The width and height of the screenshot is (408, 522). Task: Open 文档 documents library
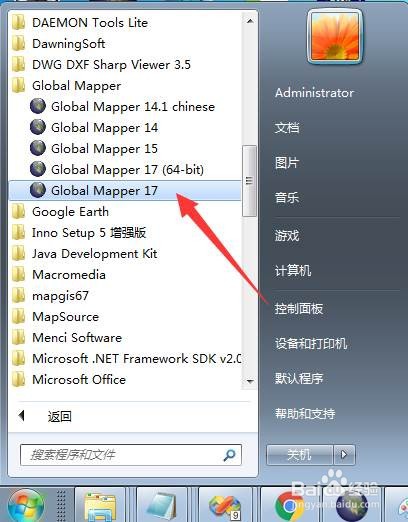[x=287, y=128]
